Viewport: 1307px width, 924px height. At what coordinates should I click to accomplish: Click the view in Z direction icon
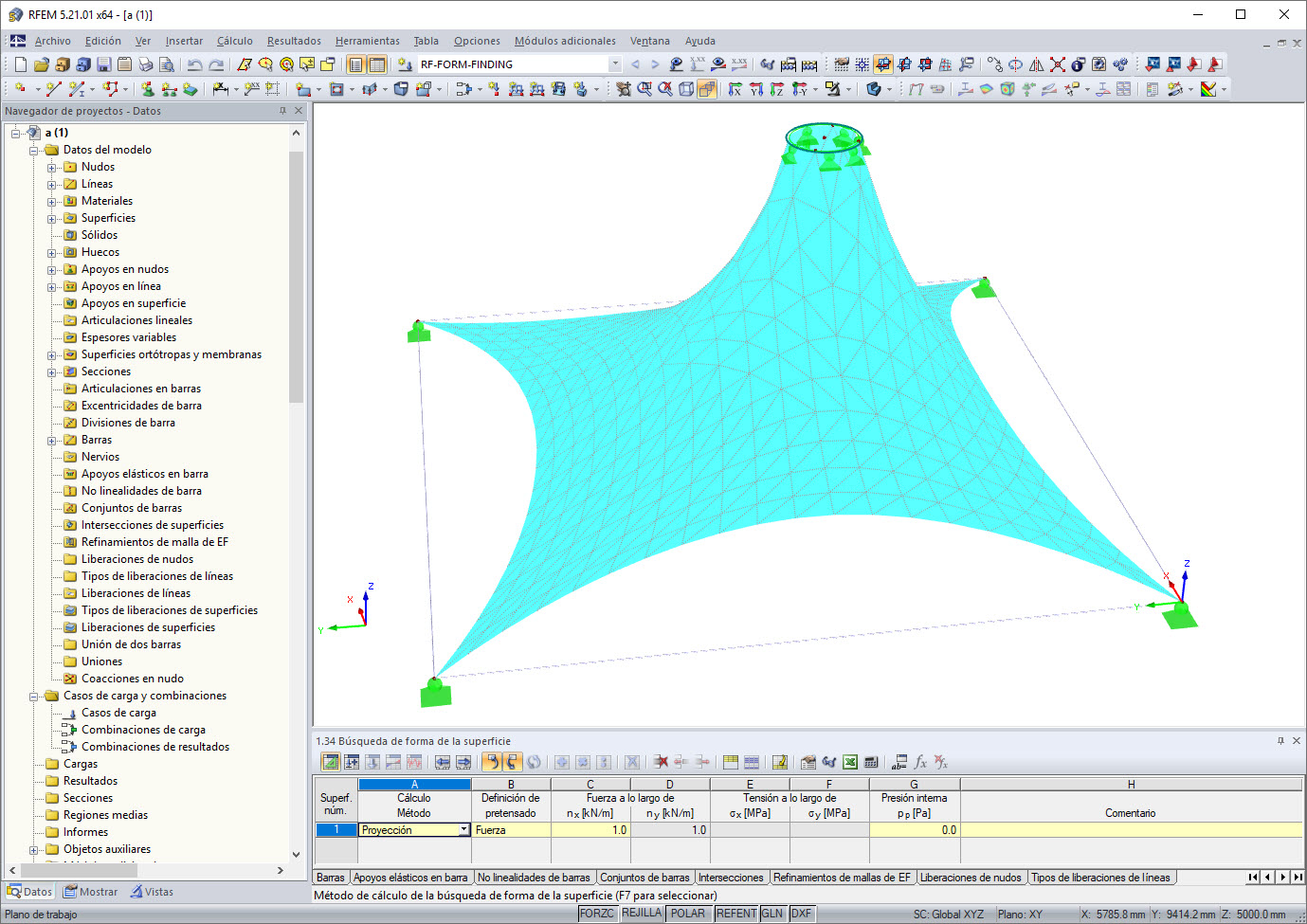[777, 89]
